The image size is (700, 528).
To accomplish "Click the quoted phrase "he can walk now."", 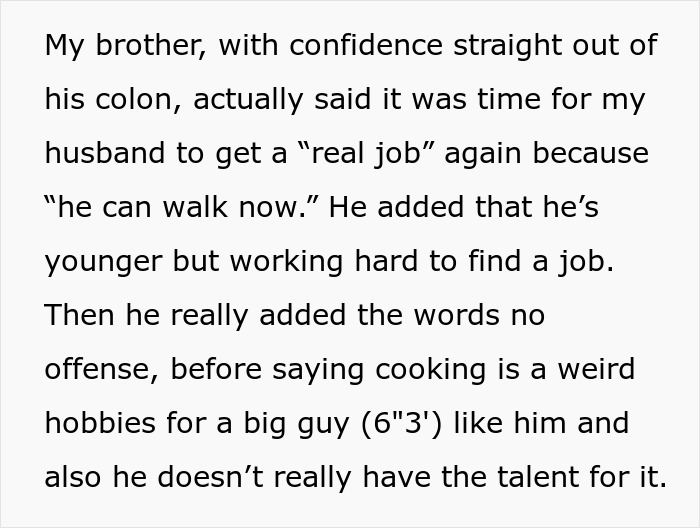I will click(x=183, y=207).
